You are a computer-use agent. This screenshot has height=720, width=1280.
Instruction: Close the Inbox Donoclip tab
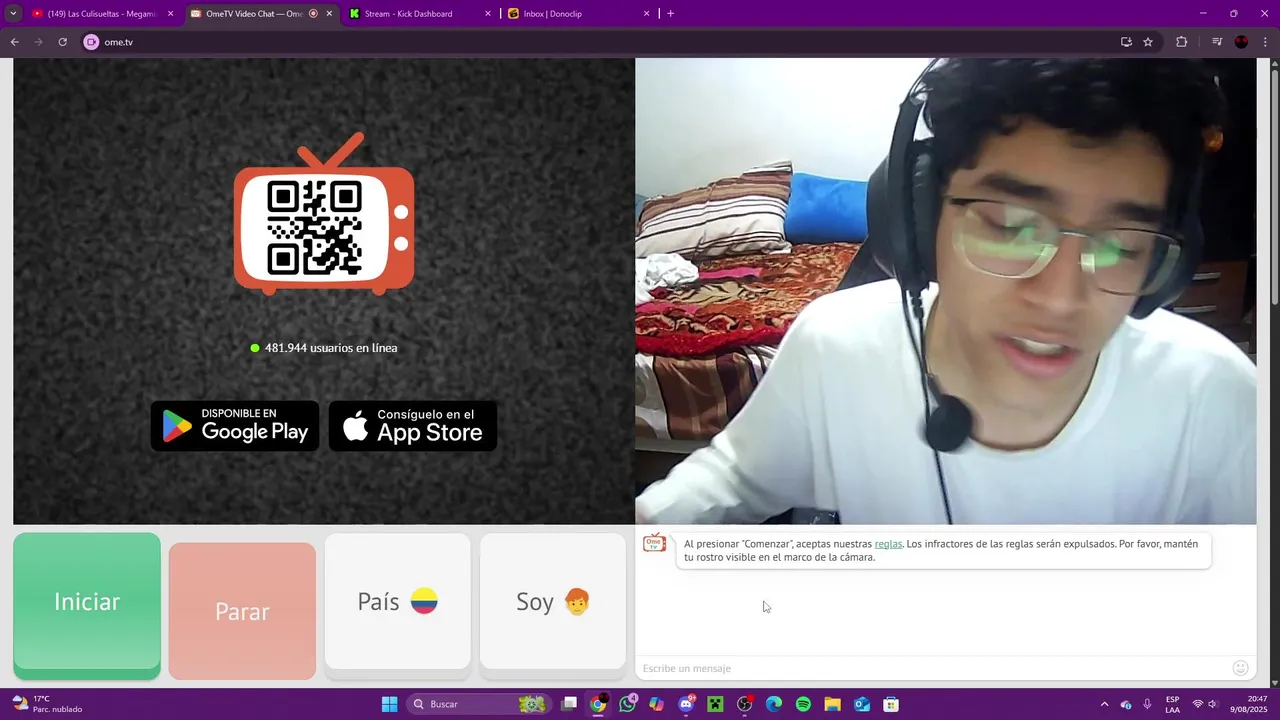point(646,14)
